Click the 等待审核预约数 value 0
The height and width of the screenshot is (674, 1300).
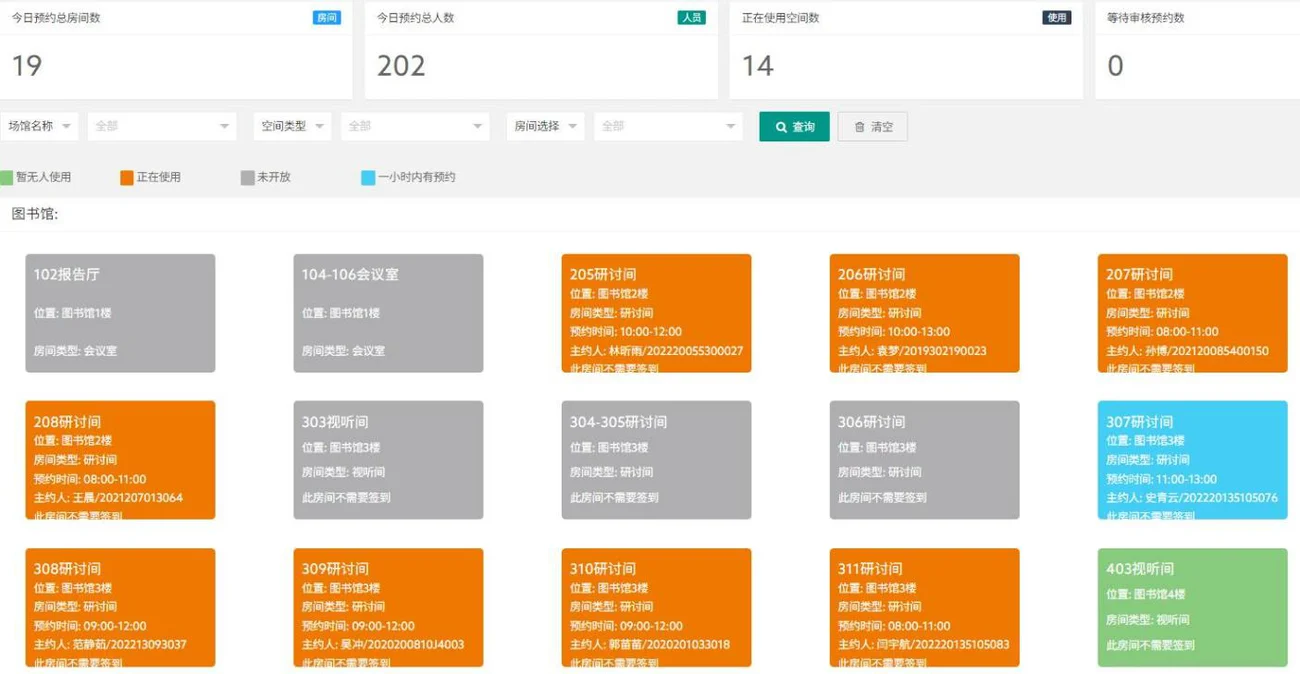point(1116,66)
